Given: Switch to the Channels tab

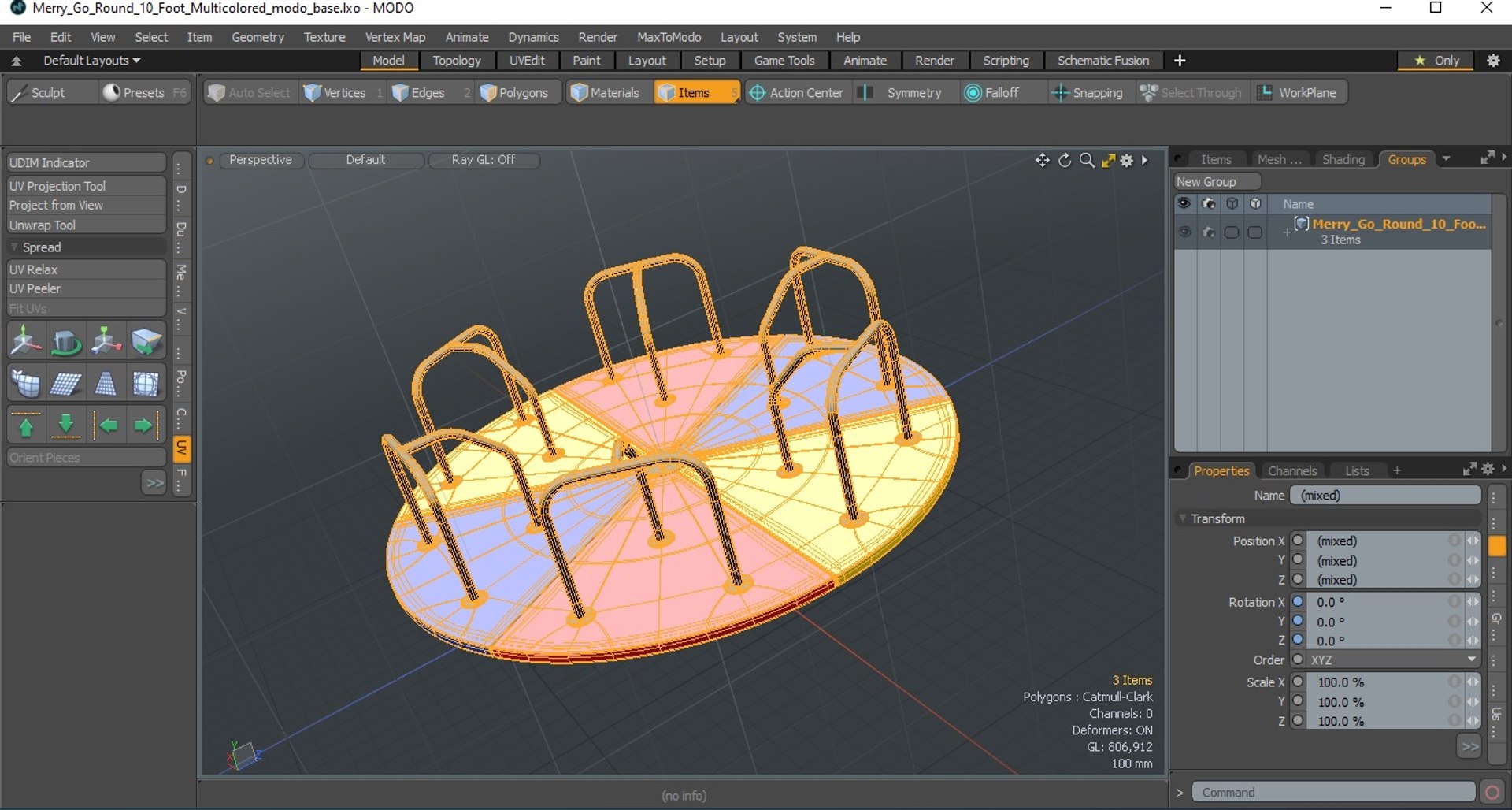Looking at the screenshot, I should (x=1291, y=470).
